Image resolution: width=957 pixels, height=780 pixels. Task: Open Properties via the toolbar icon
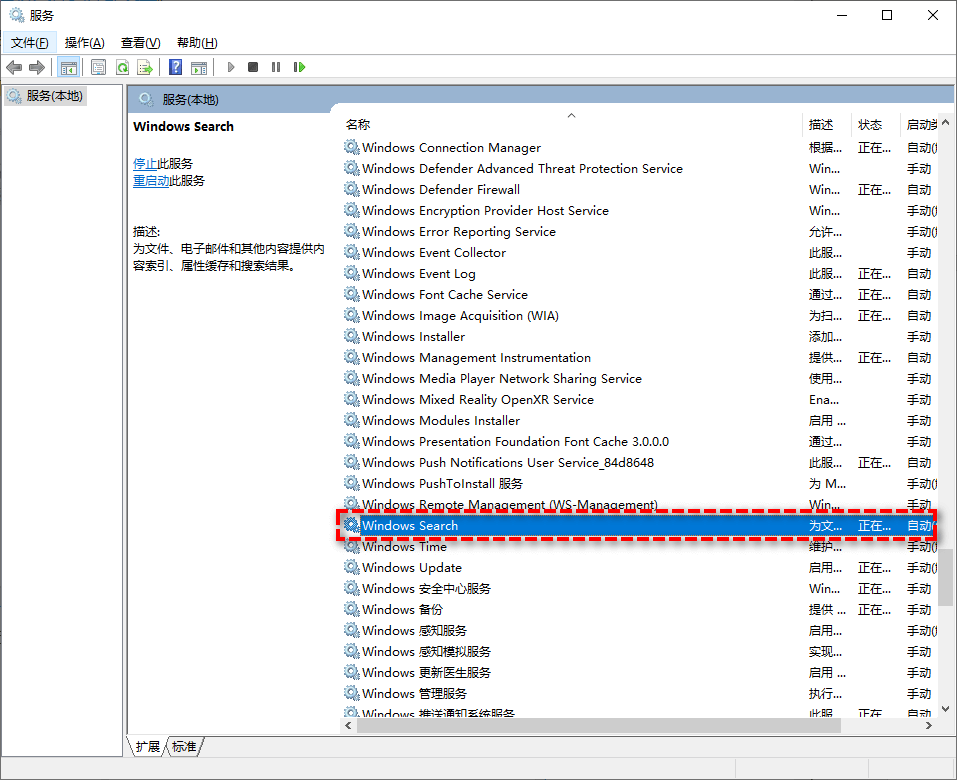pos(98,67)
